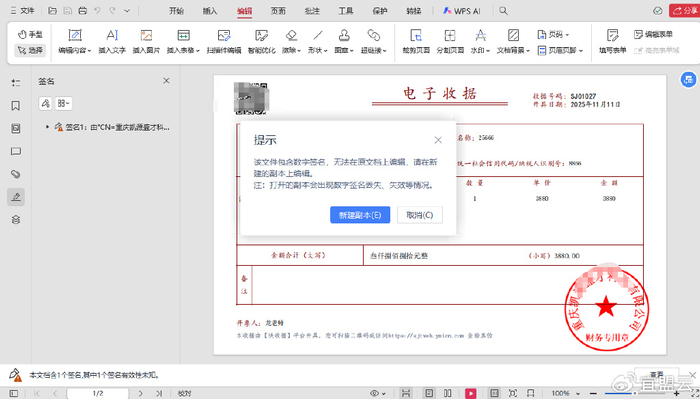Activate the Select (选择) tool
Image resolution: width=700 pixels, height=399 pixels.
tap(30, 50)
